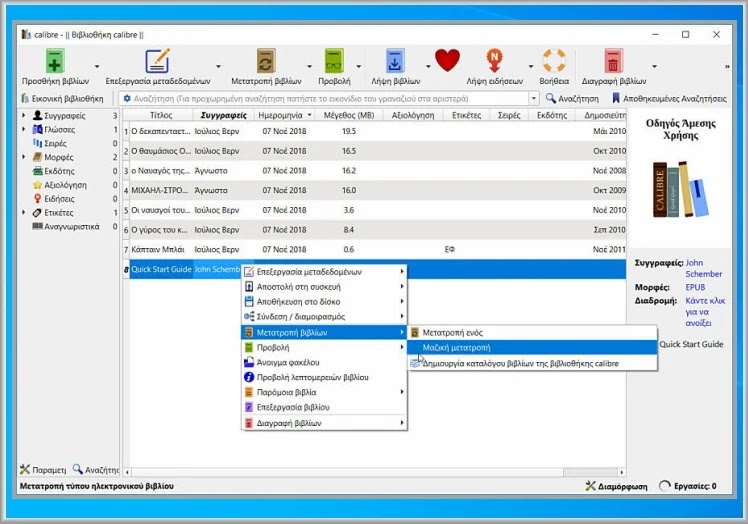Viewport: 748px width, 524px height.
Task: Choose Άνοιγμα φακέλου menu item
Action: click(324, 362)
